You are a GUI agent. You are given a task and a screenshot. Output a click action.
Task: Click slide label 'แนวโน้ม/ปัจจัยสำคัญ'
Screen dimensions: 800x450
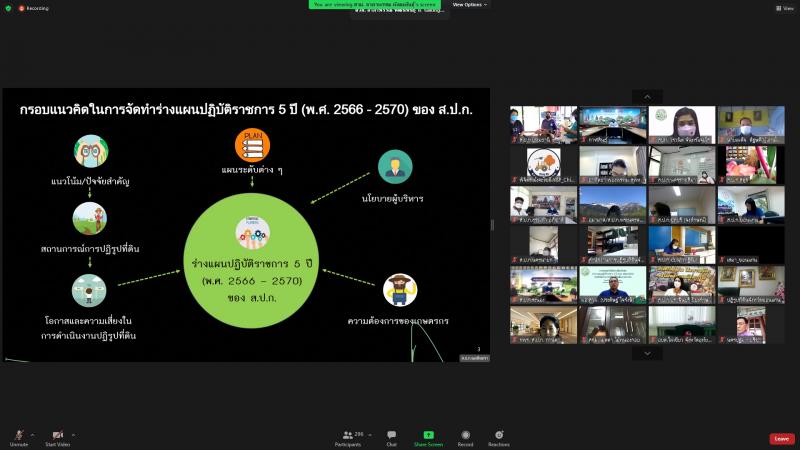[x=90, y=181]
